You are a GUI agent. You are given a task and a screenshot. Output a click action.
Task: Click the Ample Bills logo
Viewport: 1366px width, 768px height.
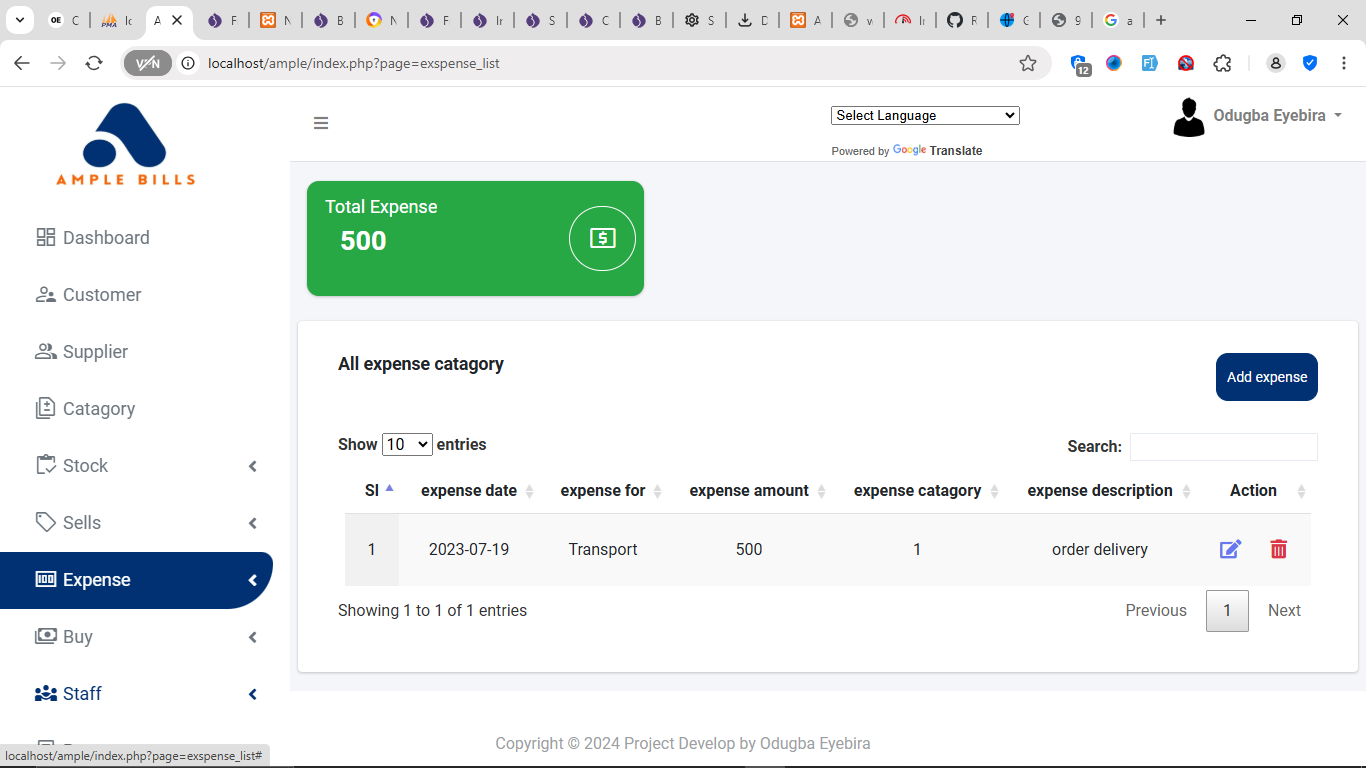pos(125,144)
